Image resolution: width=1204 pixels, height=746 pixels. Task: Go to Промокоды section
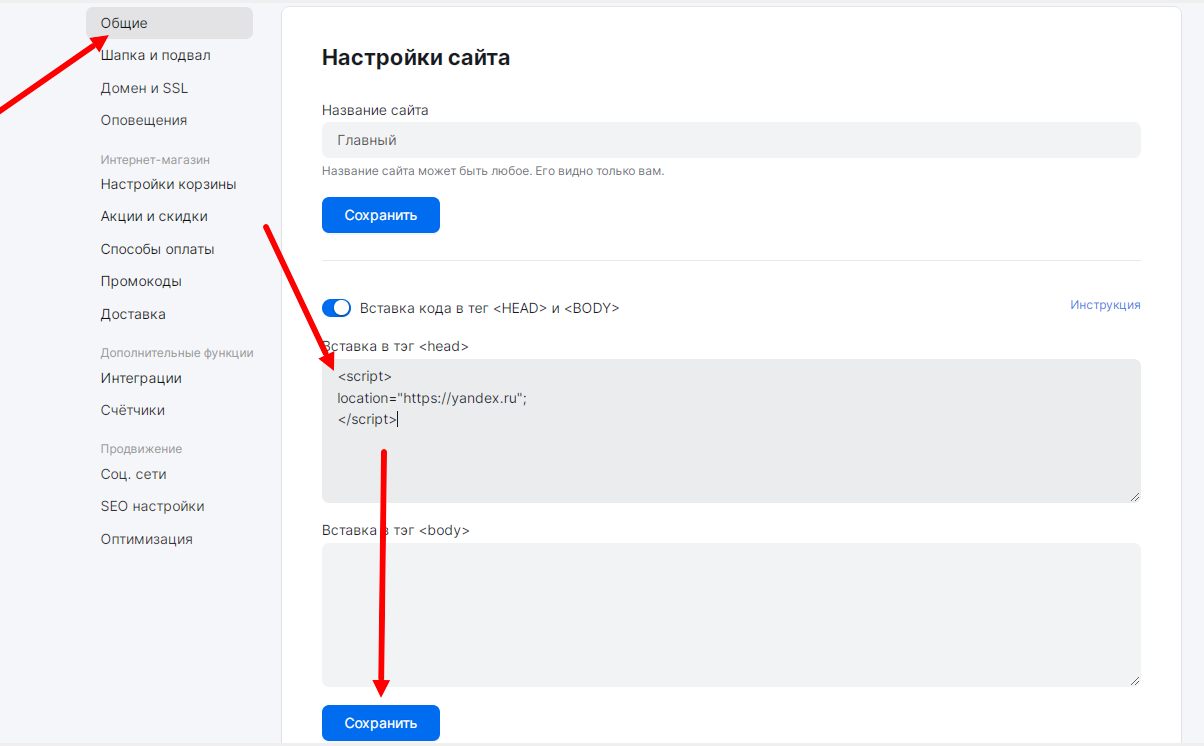click(x=141, y=281)
